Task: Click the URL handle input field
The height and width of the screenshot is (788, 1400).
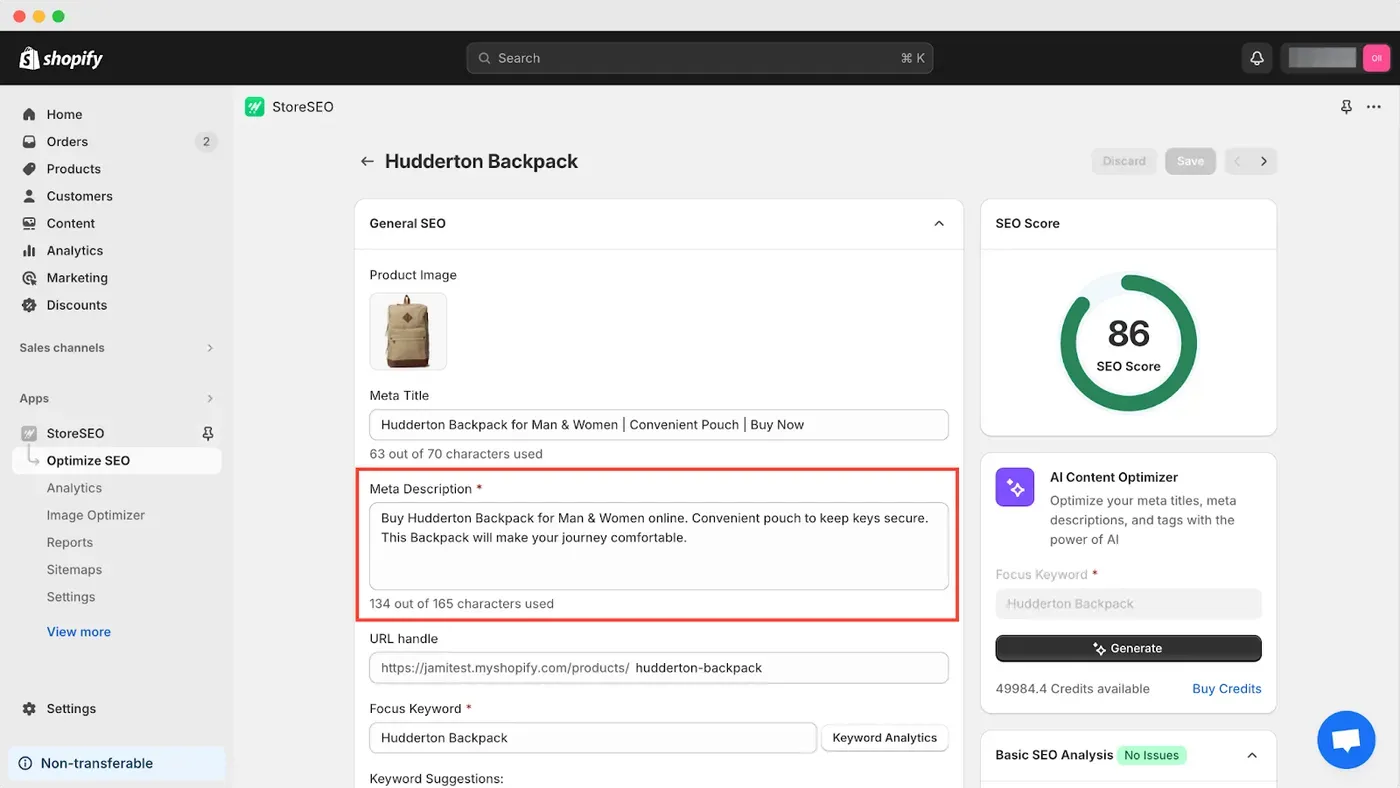Action: 658,668
